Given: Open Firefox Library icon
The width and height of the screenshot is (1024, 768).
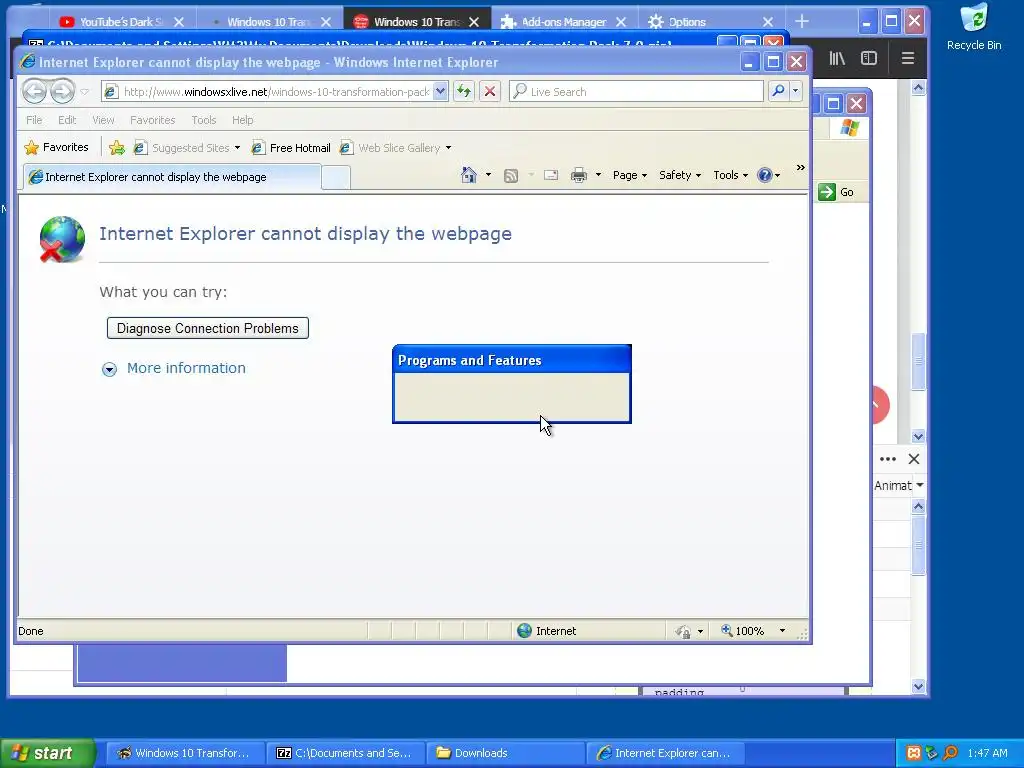Looking at the screenshot, I should click(x=837, y=58).
